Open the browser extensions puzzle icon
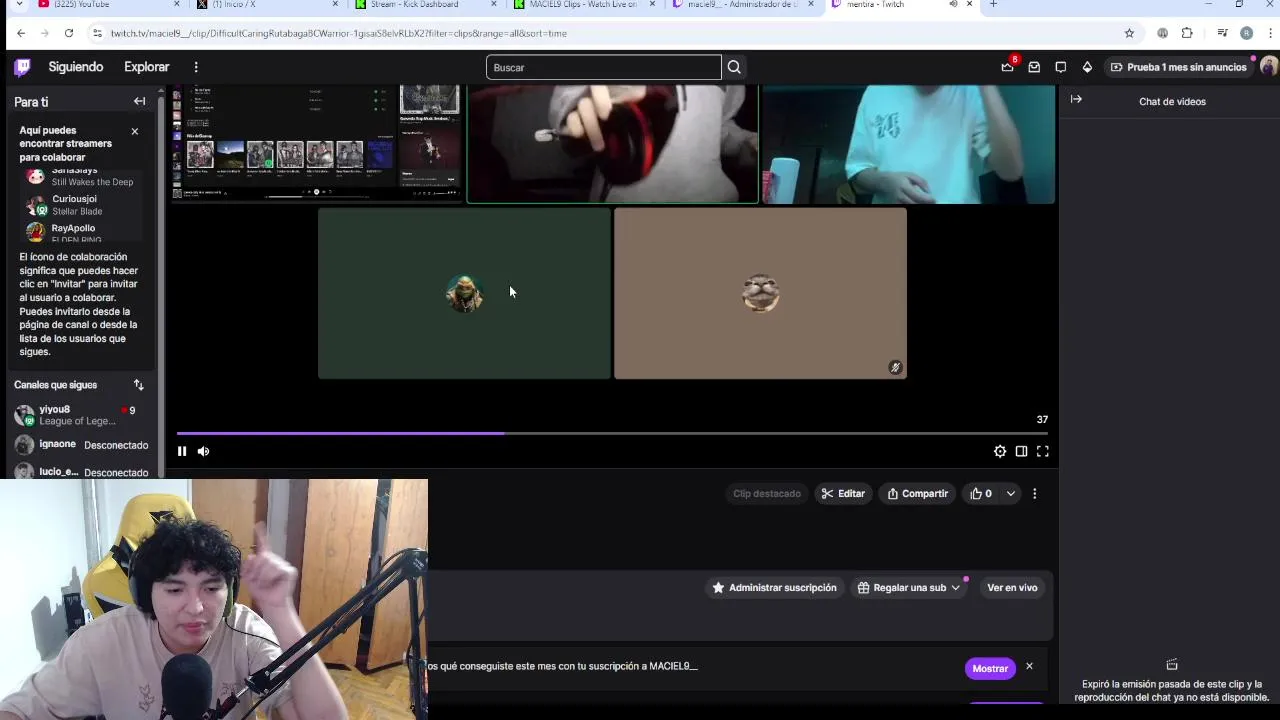The width and height of the screenshot is (1280, 720). [x=1187, y=33]
